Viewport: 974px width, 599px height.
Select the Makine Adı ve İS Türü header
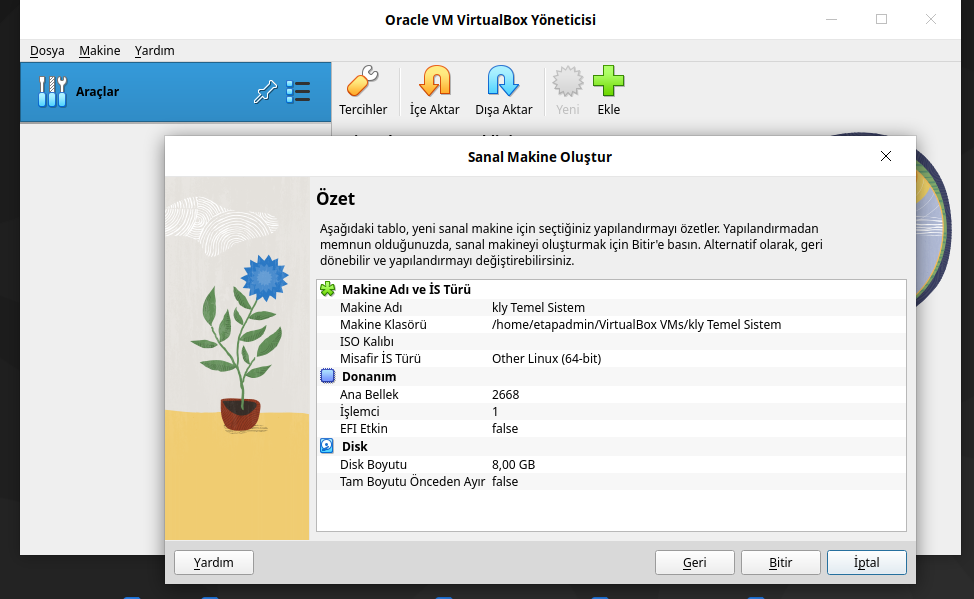pos(406,290)
